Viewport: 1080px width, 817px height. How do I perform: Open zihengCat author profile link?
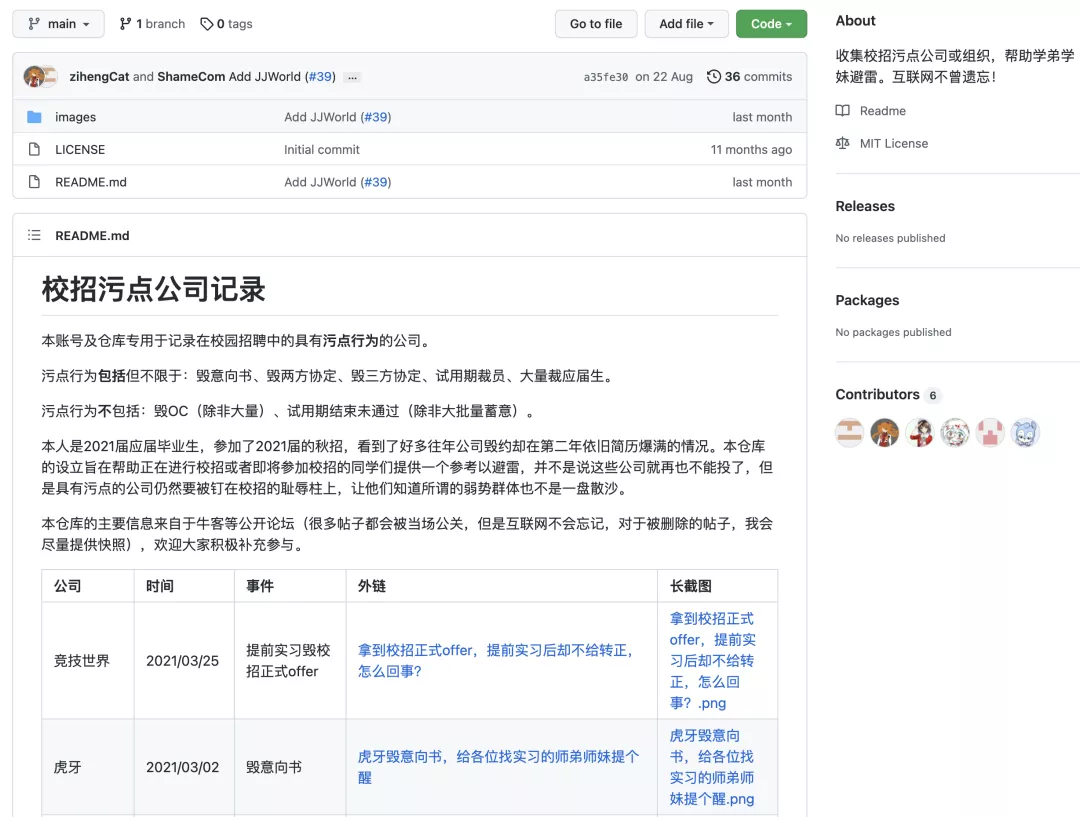(99, 76)
